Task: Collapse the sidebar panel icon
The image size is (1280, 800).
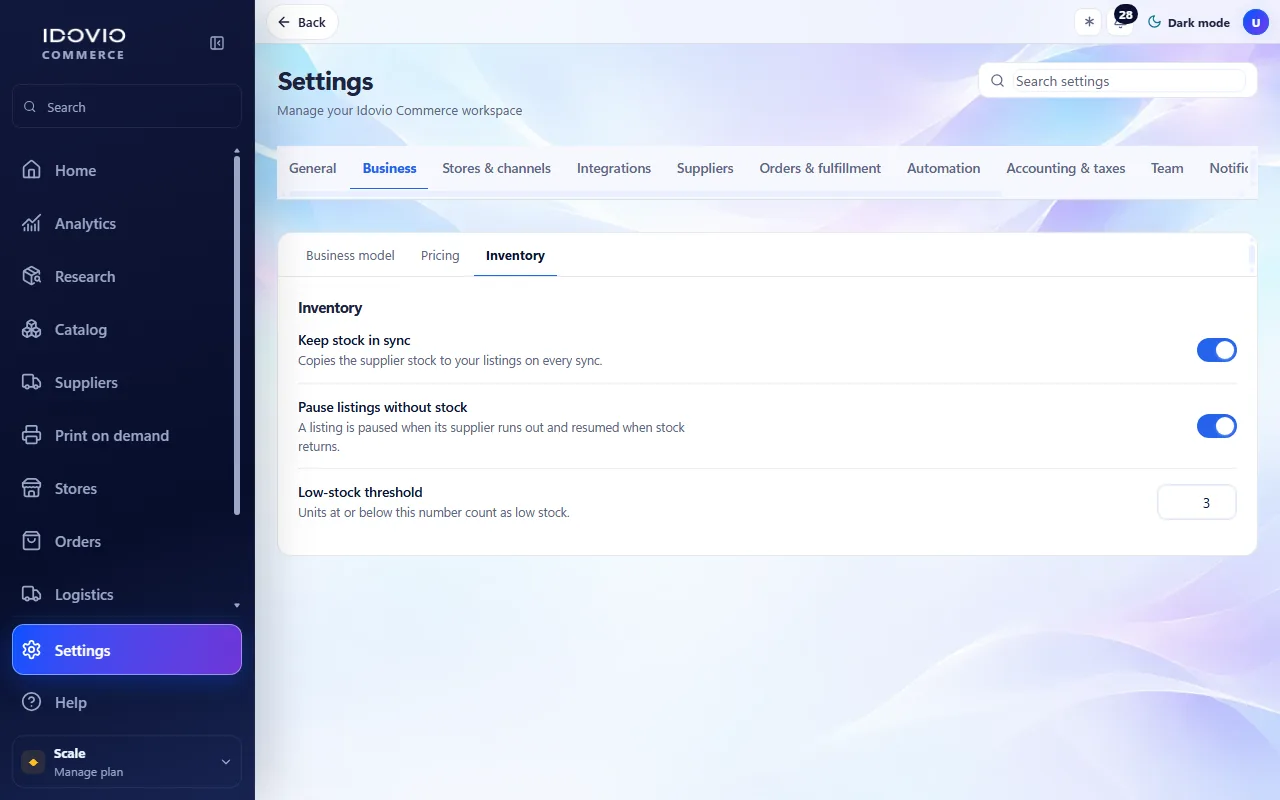Action: click(x=217, y=43)
